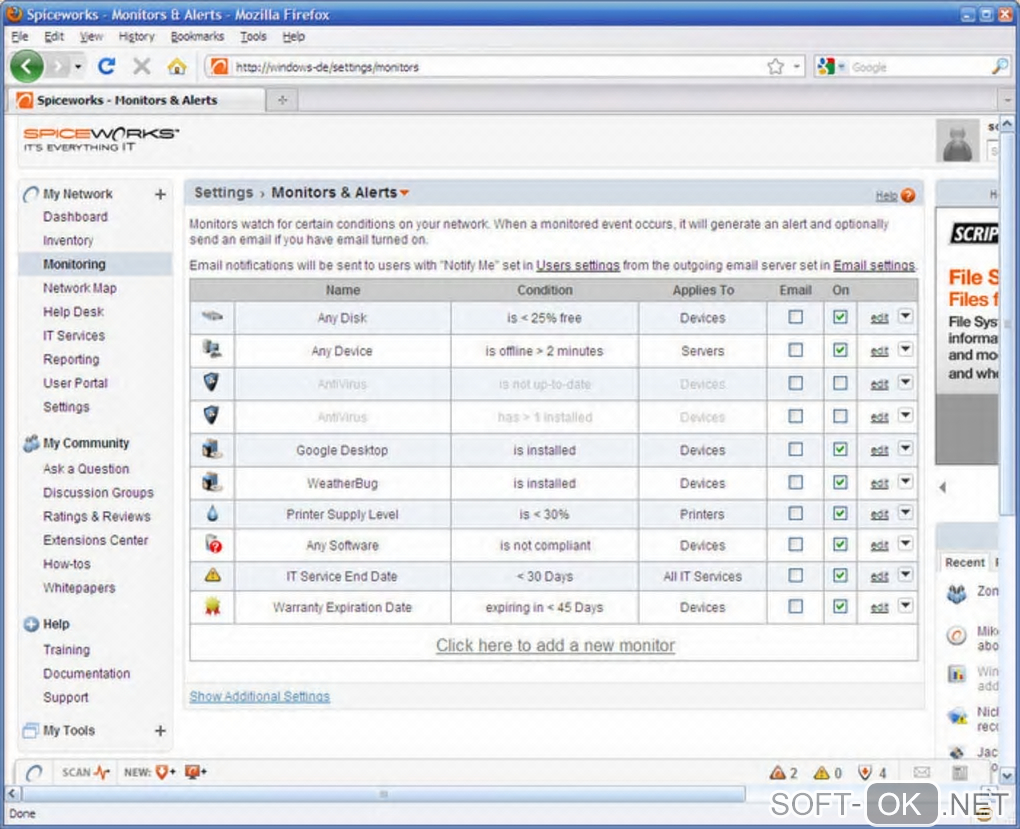Click the user avatar picture
Screen dimensions: 1020x829
(958, 140)
